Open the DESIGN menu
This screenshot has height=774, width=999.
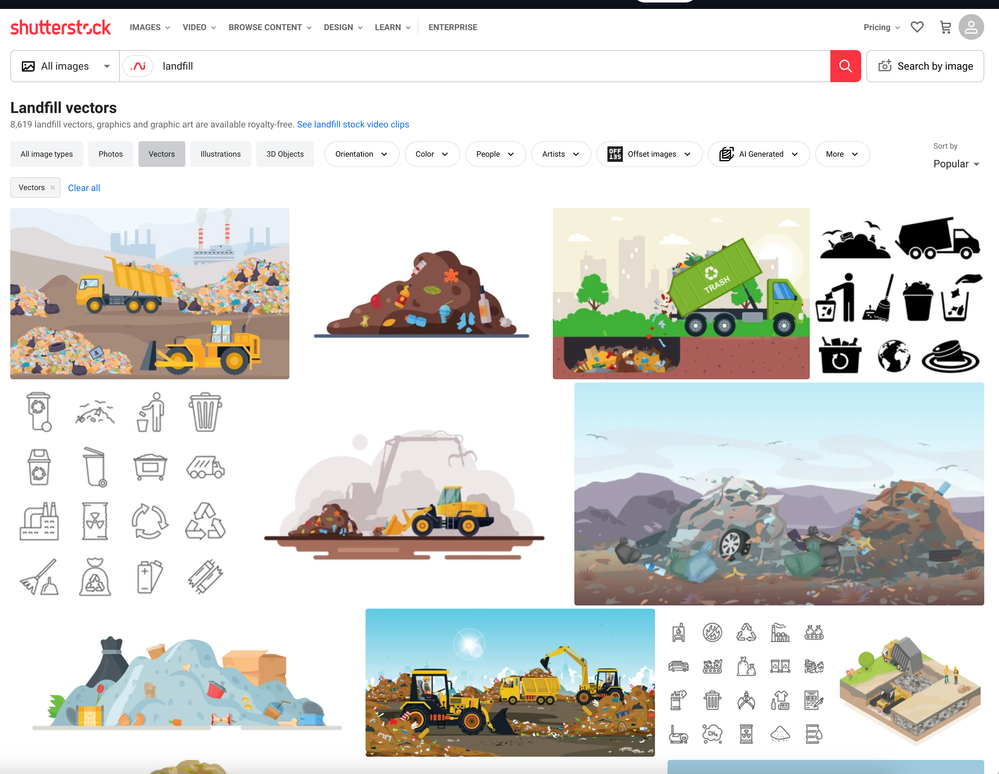(x=342, y=27)
